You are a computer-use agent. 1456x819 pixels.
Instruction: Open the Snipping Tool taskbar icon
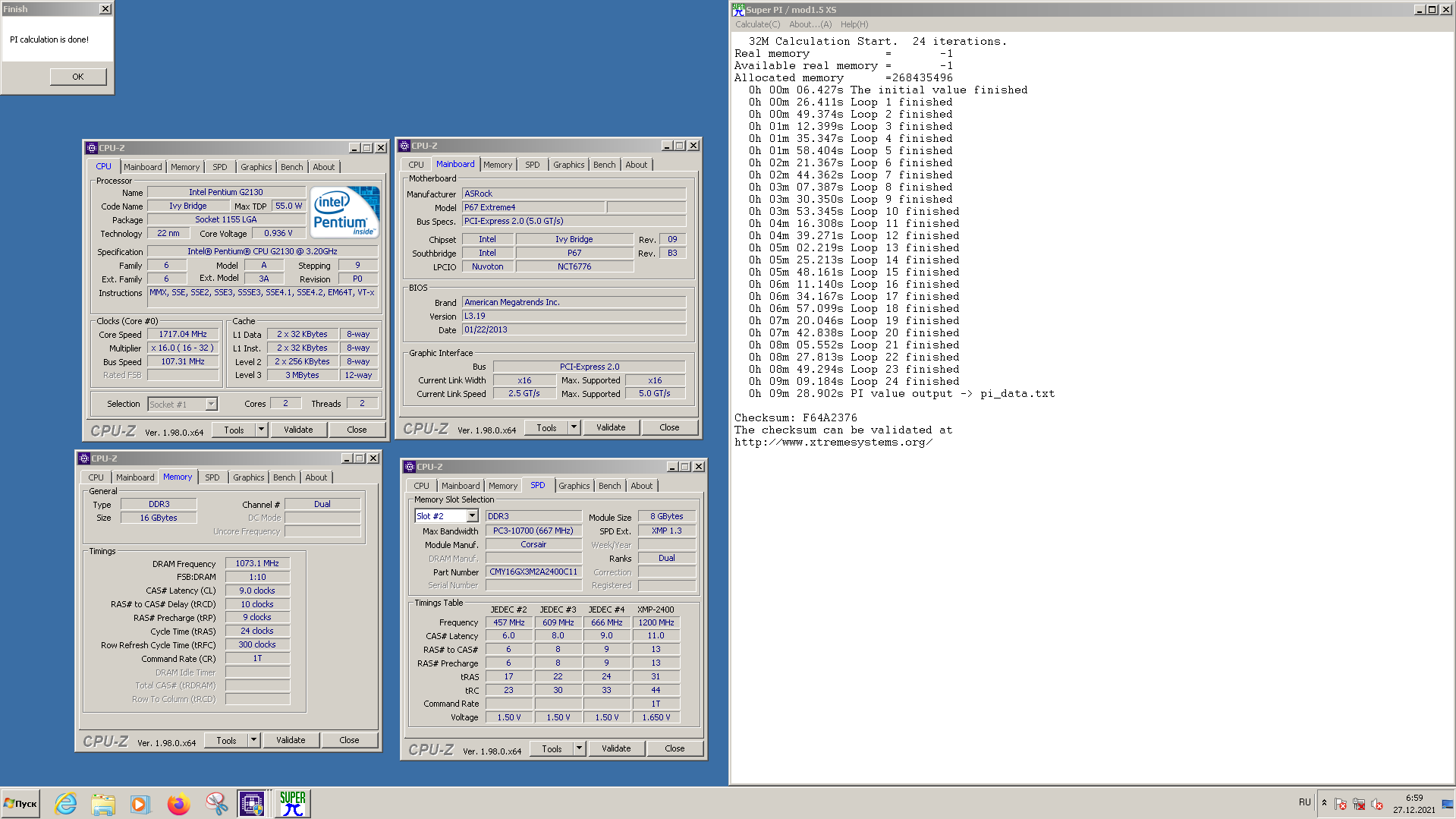click(216, 803)
